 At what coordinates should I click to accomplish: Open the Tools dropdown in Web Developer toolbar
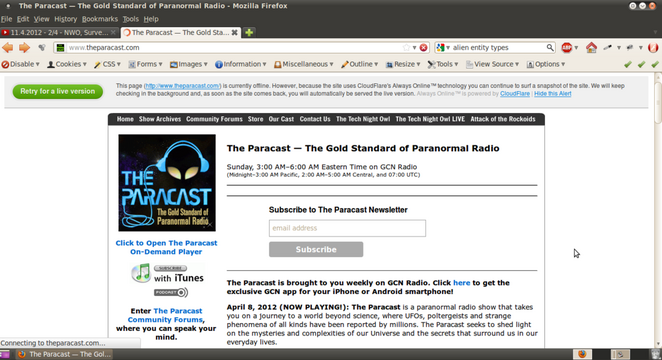[x=442, y=64]
